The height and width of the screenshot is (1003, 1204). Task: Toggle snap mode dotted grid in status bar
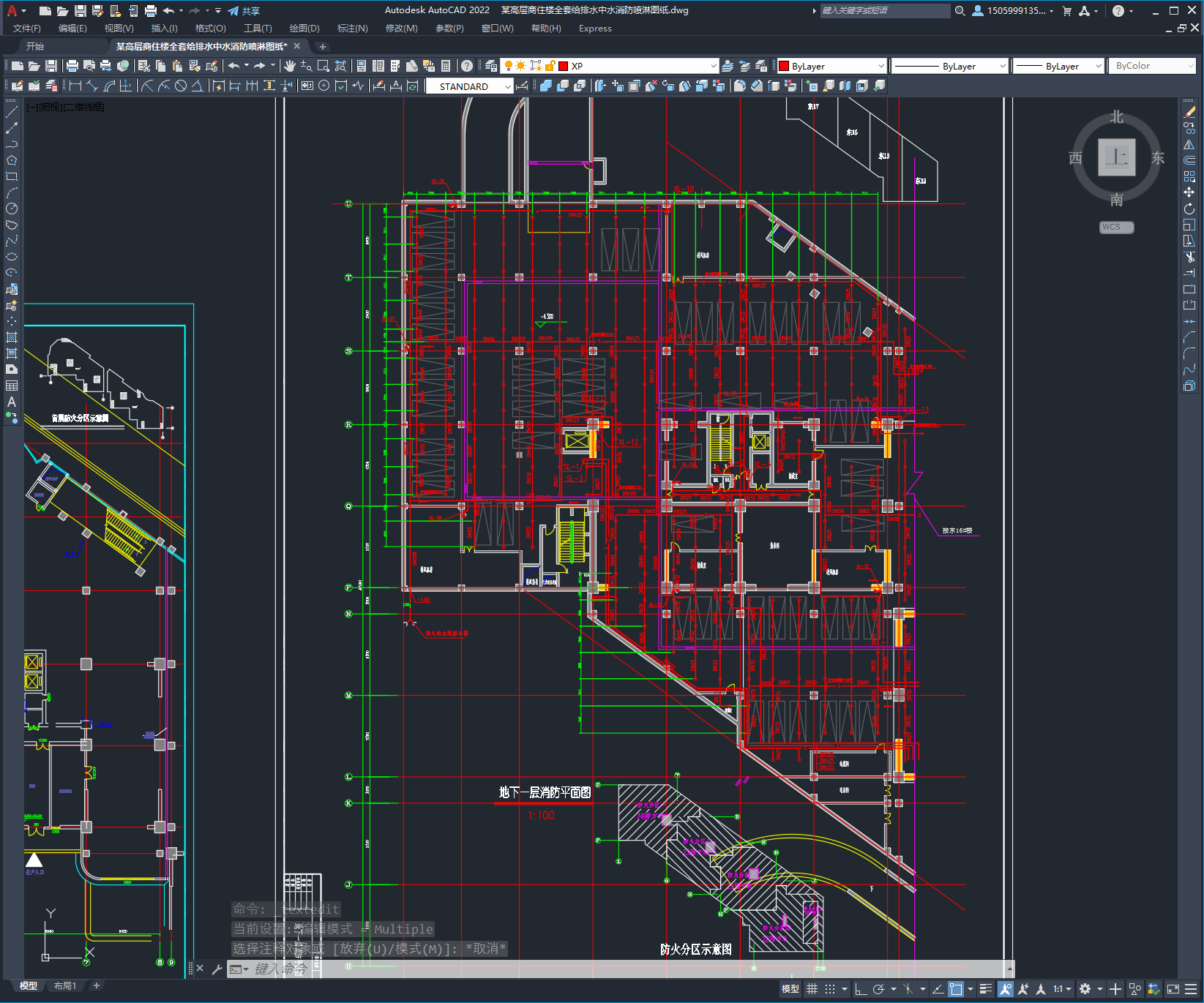(x=830, y=989)
